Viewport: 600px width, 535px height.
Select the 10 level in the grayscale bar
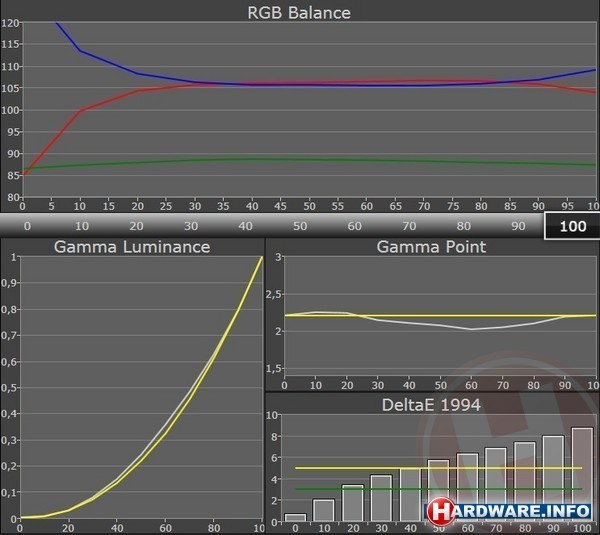point(82,226)
